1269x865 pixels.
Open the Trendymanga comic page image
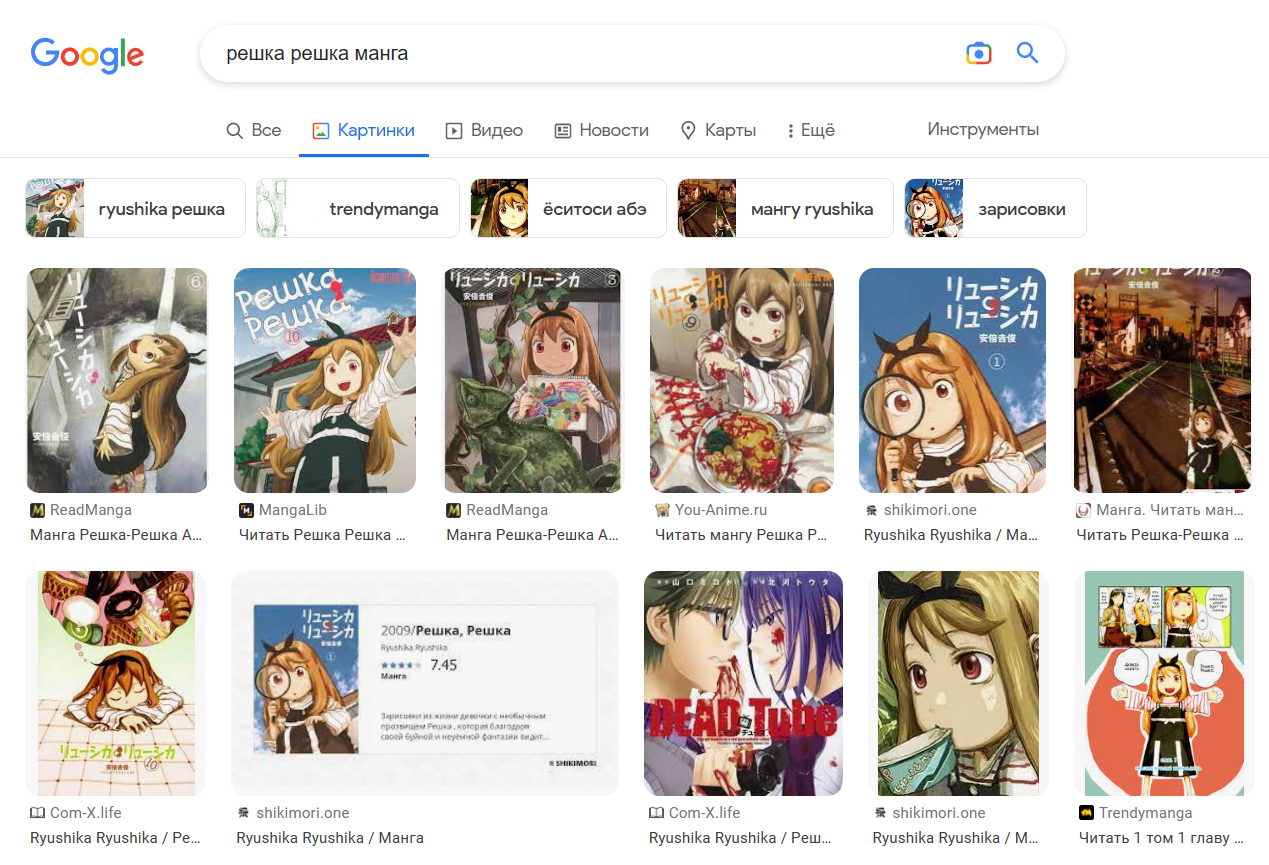(x=1162, y=683)
